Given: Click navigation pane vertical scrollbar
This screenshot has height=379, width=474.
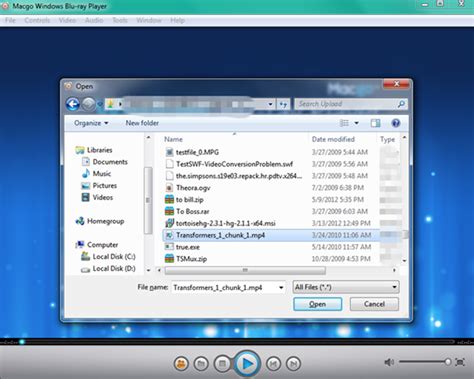Looking at the screenshot, I should click(148, 200).
